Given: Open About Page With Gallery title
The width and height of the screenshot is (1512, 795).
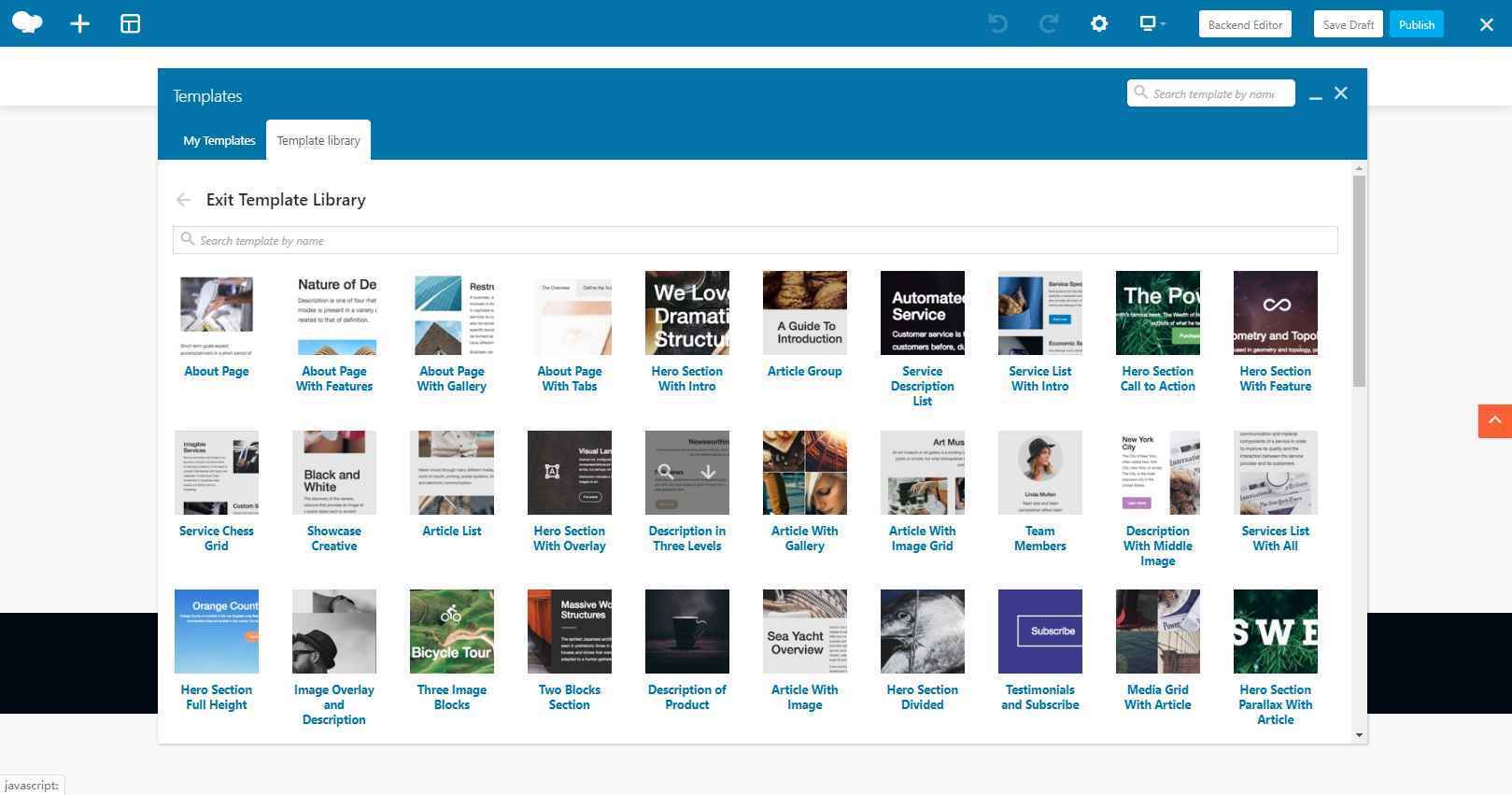Looking at the screenshot, I should pyautogui.click(x=452, y=378).
